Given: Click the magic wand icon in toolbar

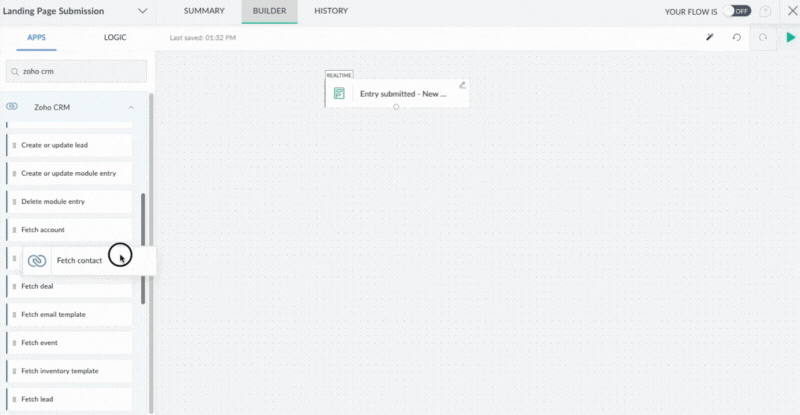Looking at the screenshot, I should pos(710,37).
